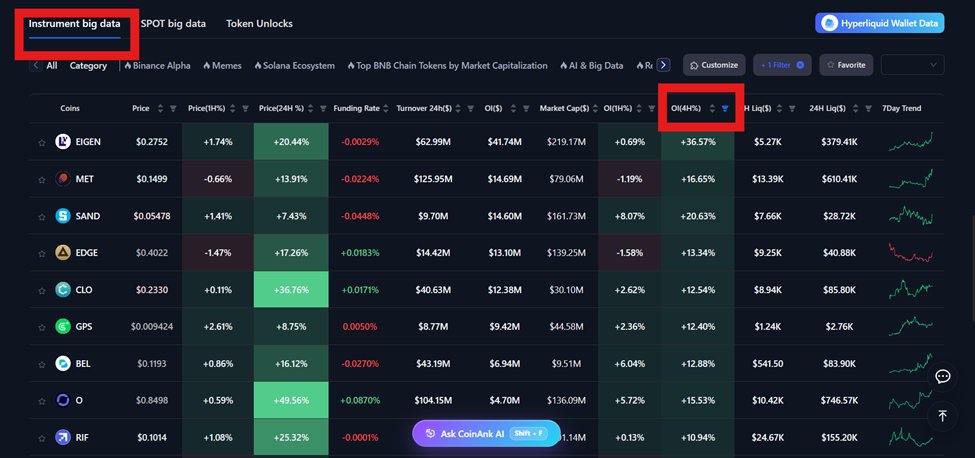Star the O coin as favorite

click(x=42, y=401)
